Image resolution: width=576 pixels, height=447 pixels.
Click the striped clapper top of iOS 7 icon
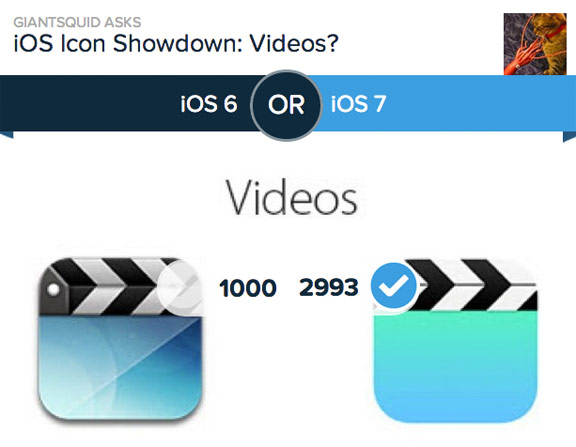click(474, 285)
